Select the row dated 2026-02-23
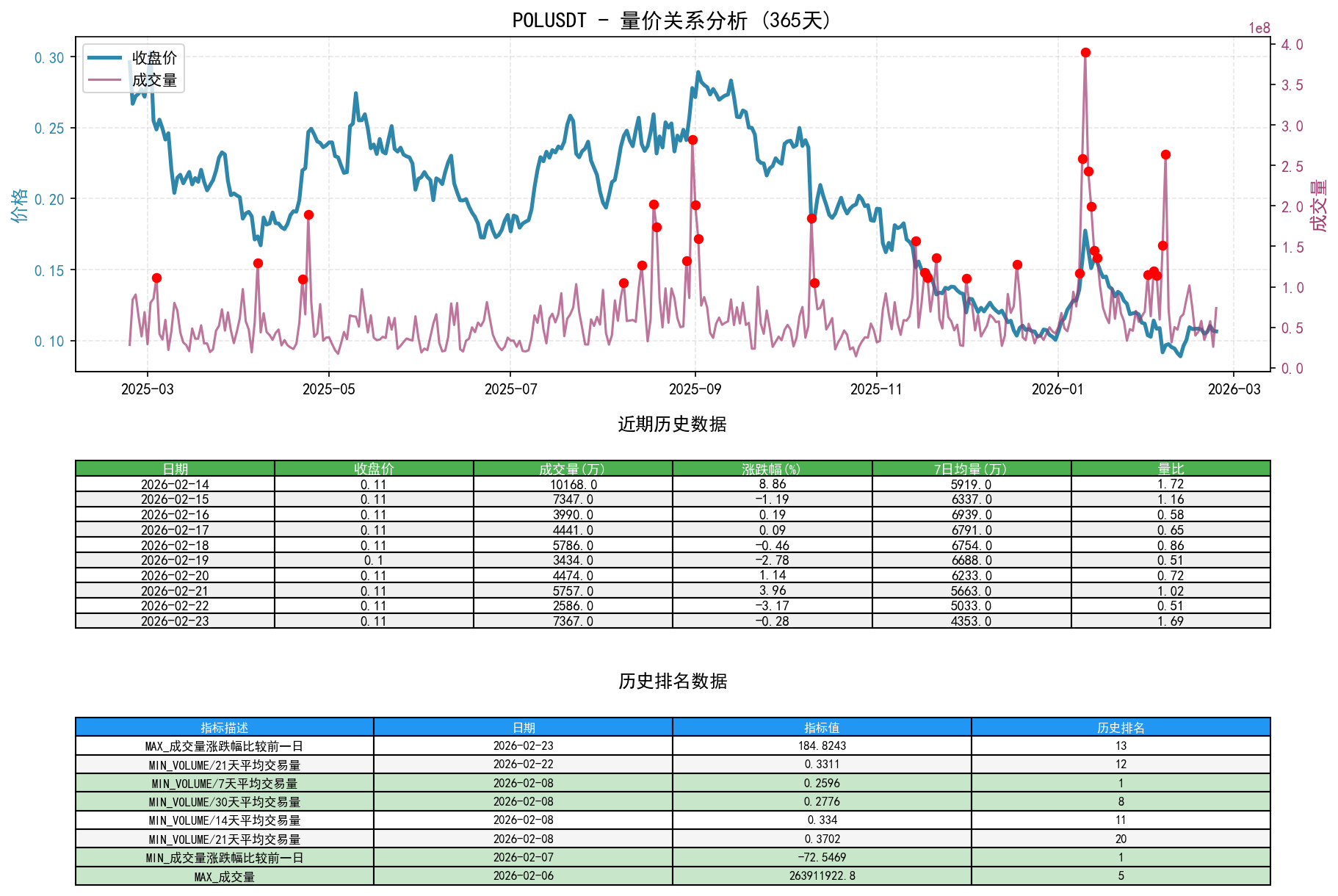Screen dimensions: 1338x896 (174, 621)
